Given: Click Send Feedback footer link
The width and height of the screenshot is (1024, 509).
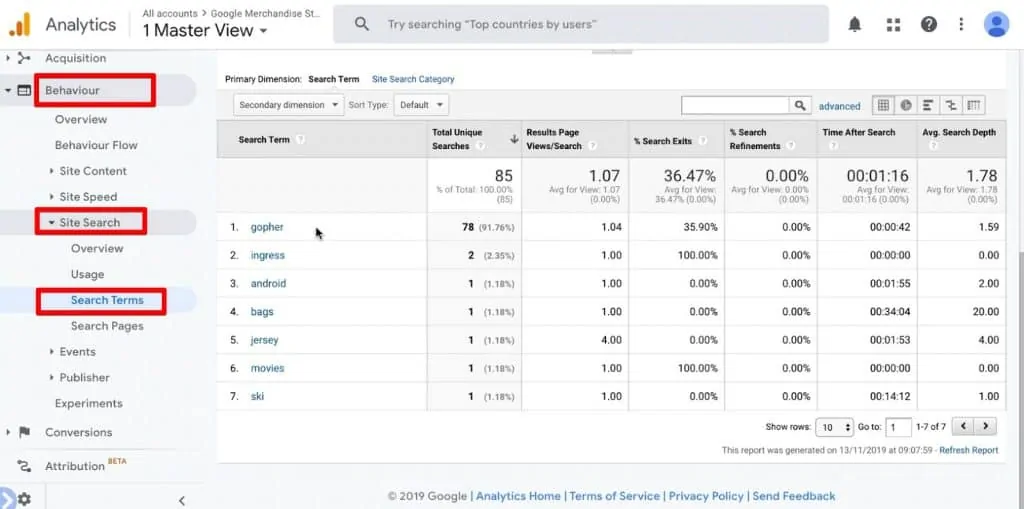Looking at the screenshot, I should tap(793, 496).
